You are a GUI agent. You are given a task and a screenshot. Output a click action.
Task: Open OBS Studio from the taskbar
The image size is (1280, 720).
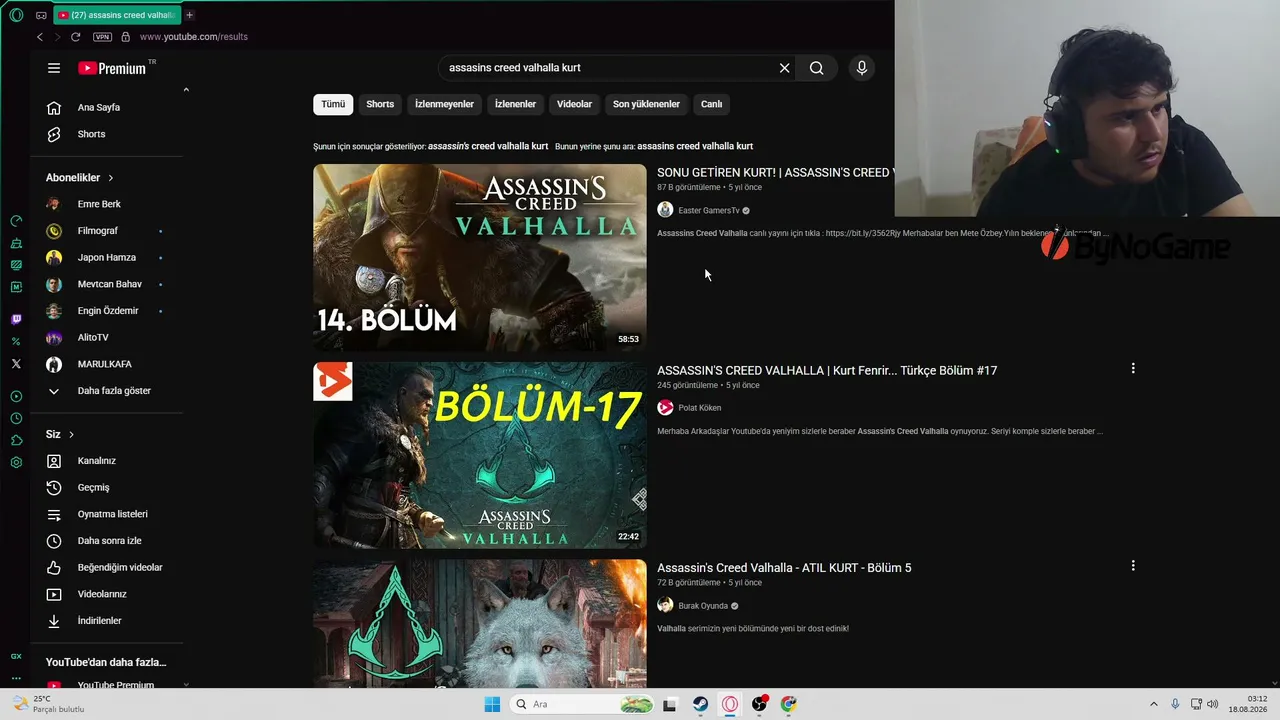(759, 704)
